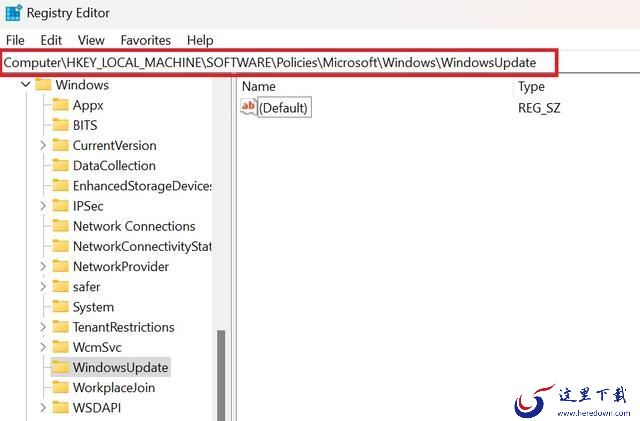Sort by the Type column header

[x=531, y=87]
